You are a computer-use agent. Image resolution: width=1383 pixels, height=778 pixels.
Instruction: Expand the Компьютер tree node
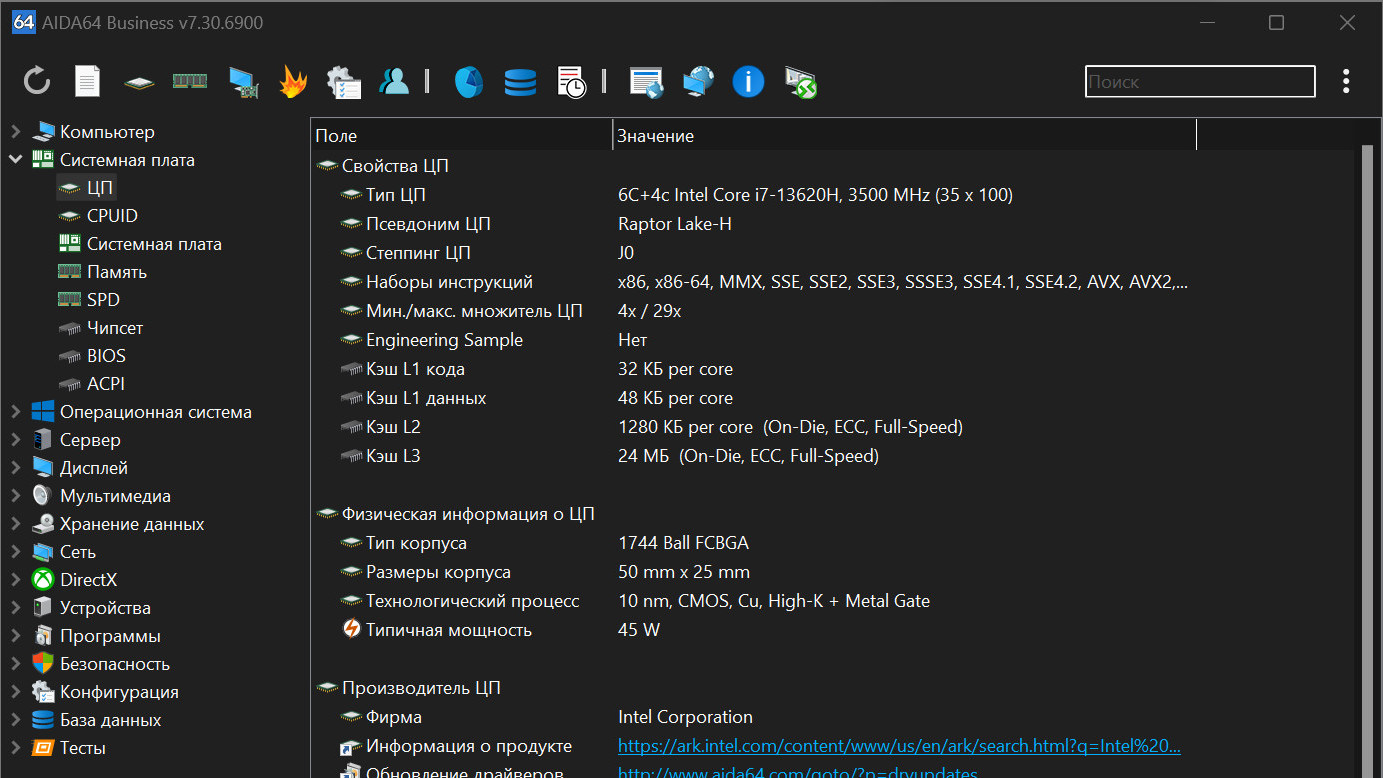(x=16, y=132)
